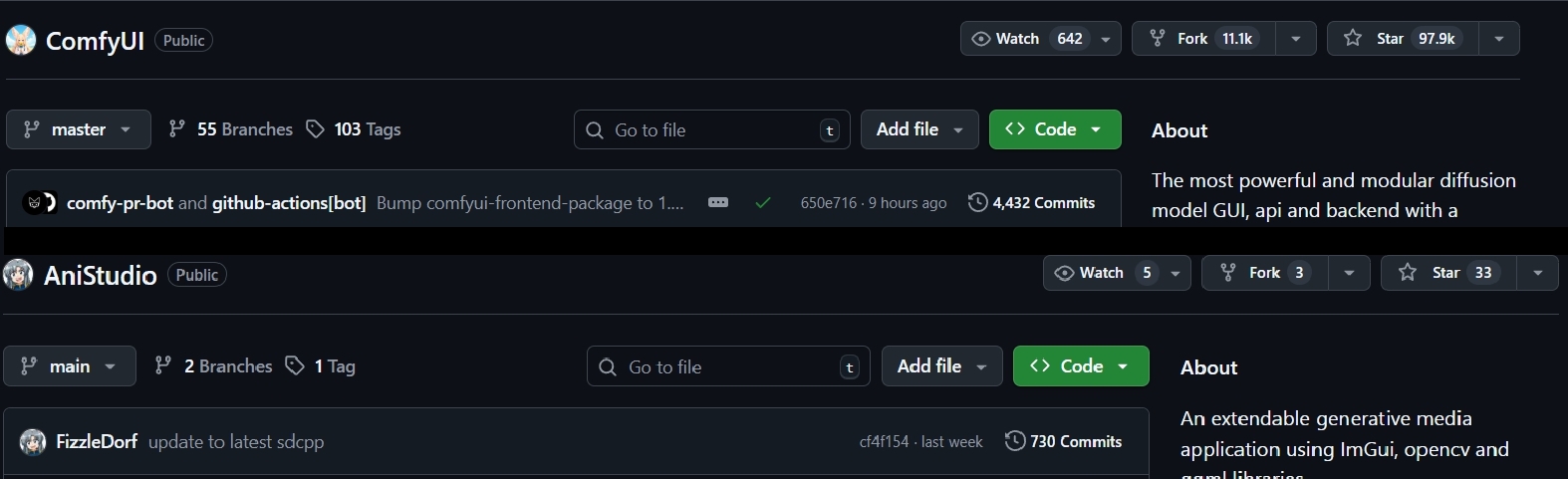Open the main branch dropdown for AniStudio
The height and width of the screenshot is (479, 1568).
[69, 366]
